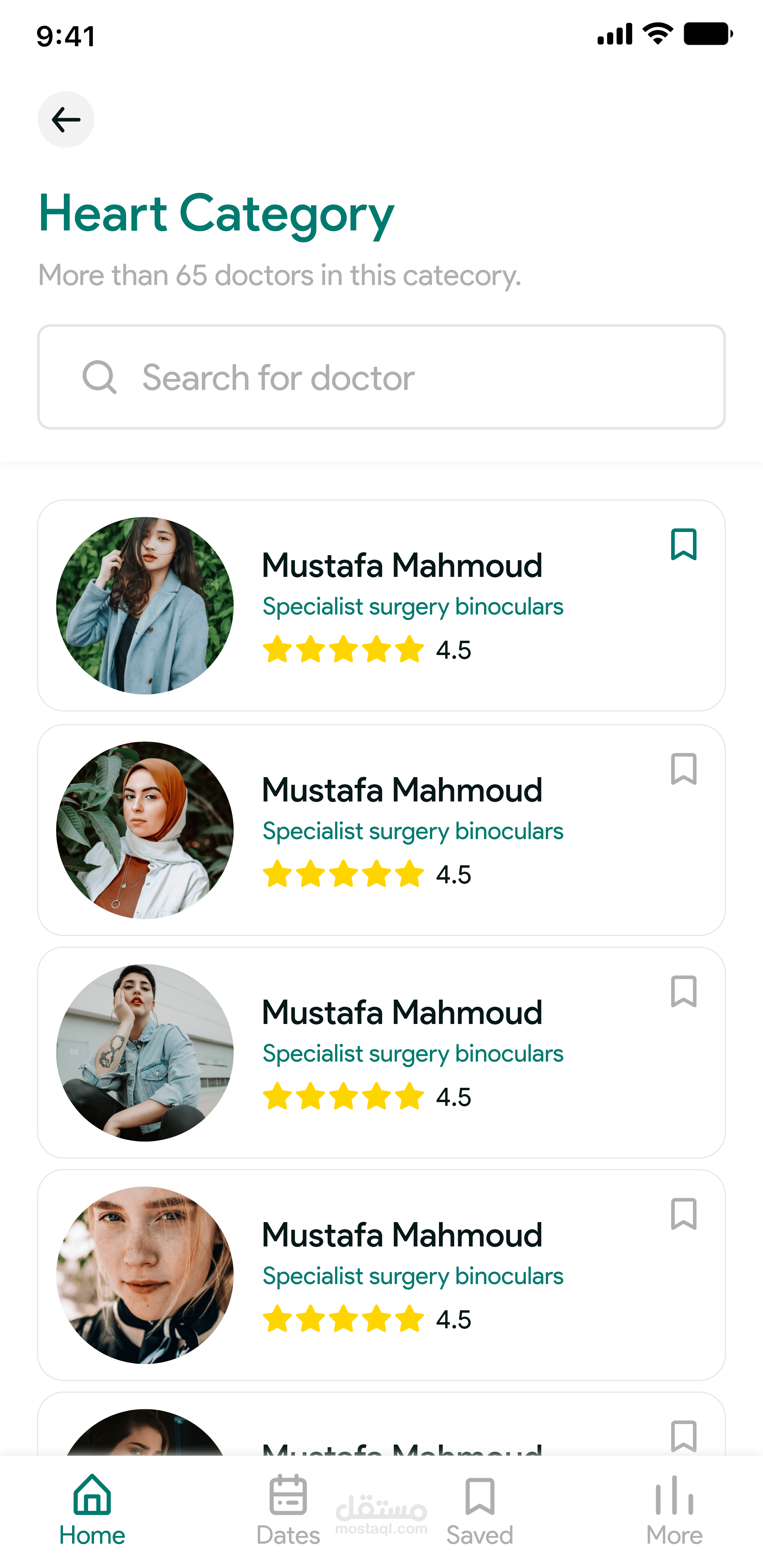Click the third card's Specialist surgery binoculars text

click(413, 1054)
